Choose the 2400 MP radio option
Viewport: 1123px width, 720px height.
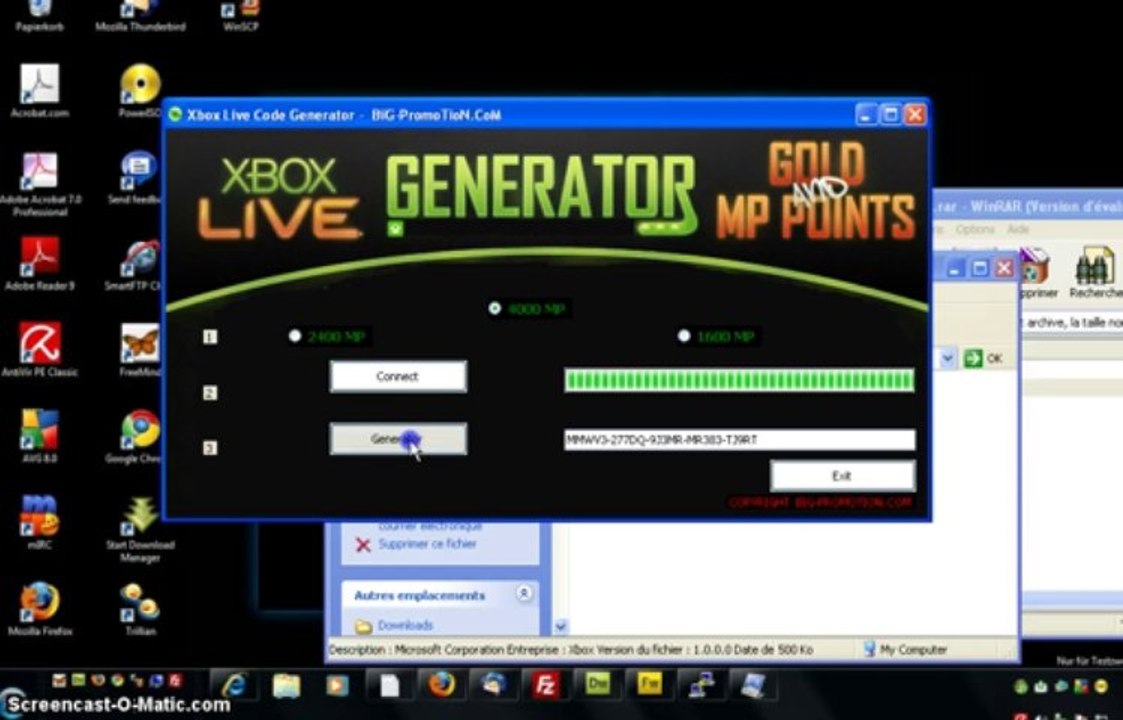[x=294, y=335]
